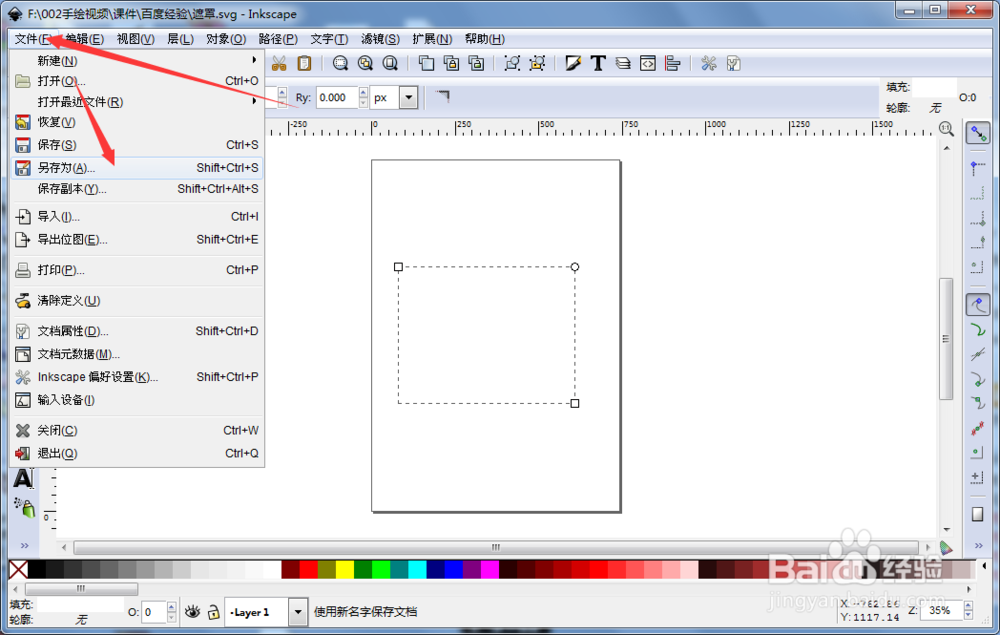The height and width of the screenshot is (635, 1000).
Task: Click the Ungroup objects toolbar icon
Action: coord(537,63)
